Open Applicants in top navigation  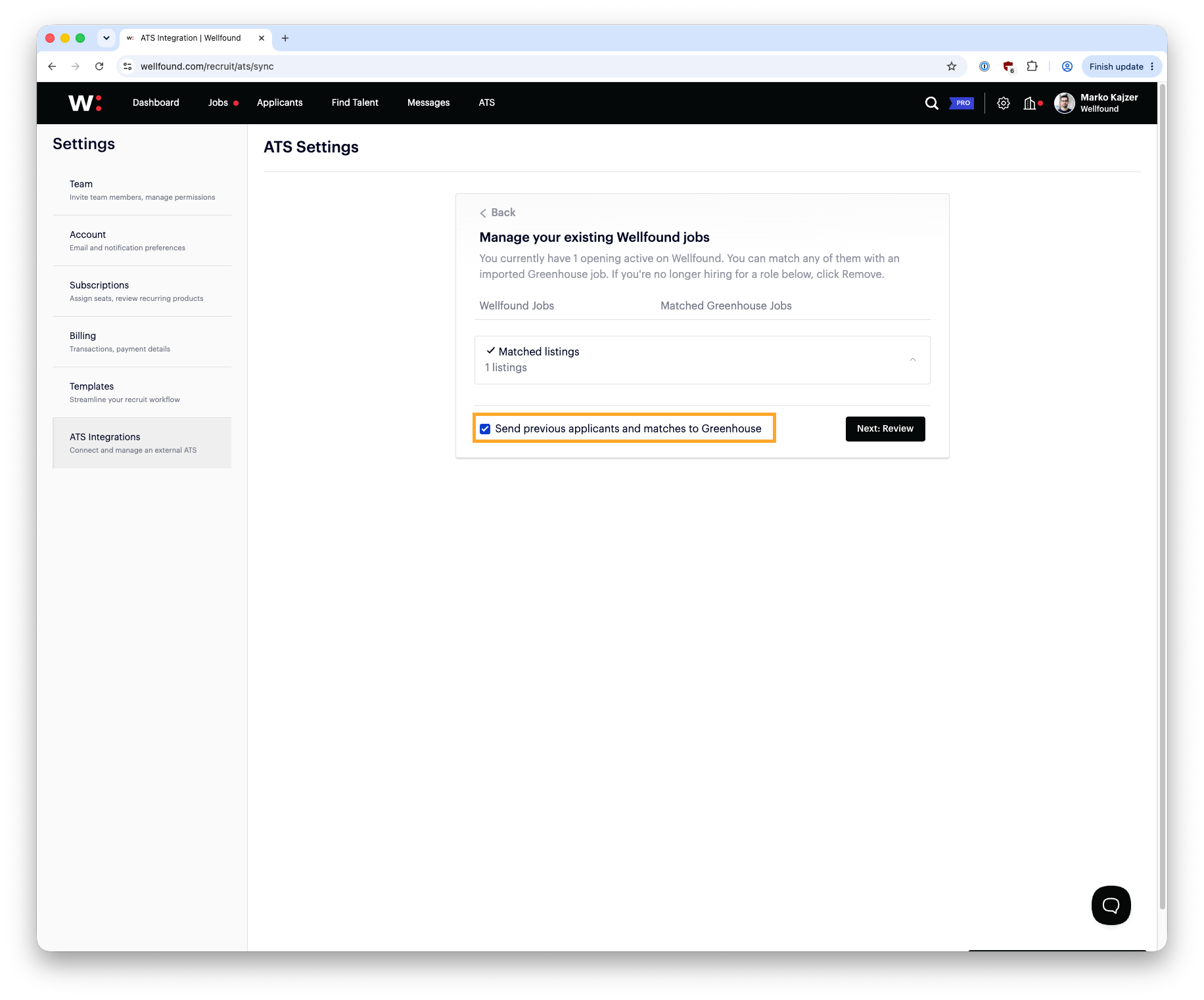[x=280, y=102]
